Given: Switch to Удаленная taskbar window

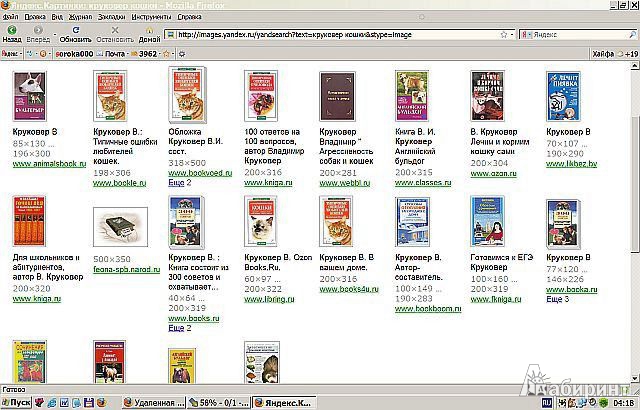Looking at the screenshot, I should [x=154, y=403].
